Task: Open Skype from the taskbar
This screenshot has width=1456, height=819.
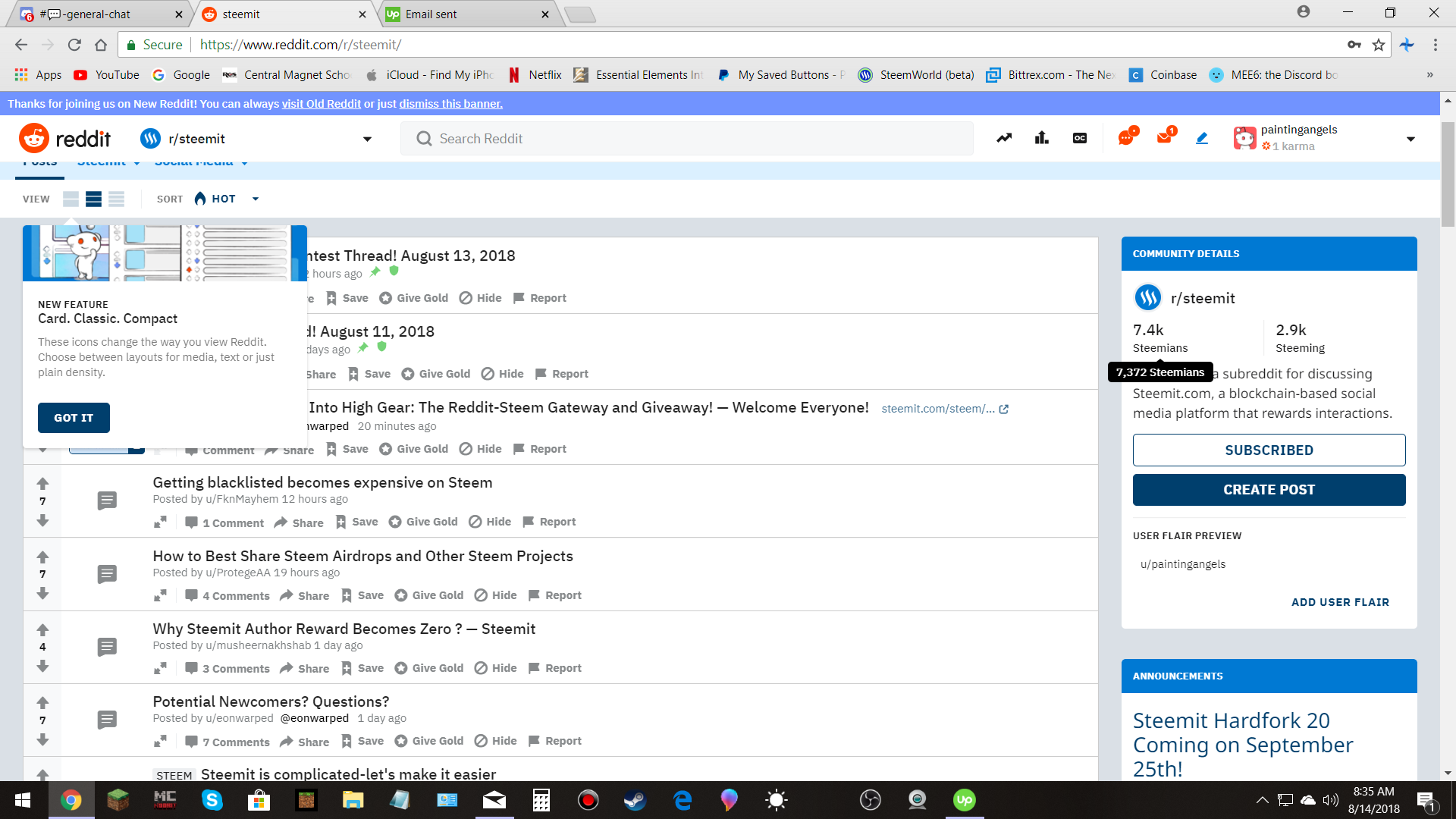Action: pos(212,800)
